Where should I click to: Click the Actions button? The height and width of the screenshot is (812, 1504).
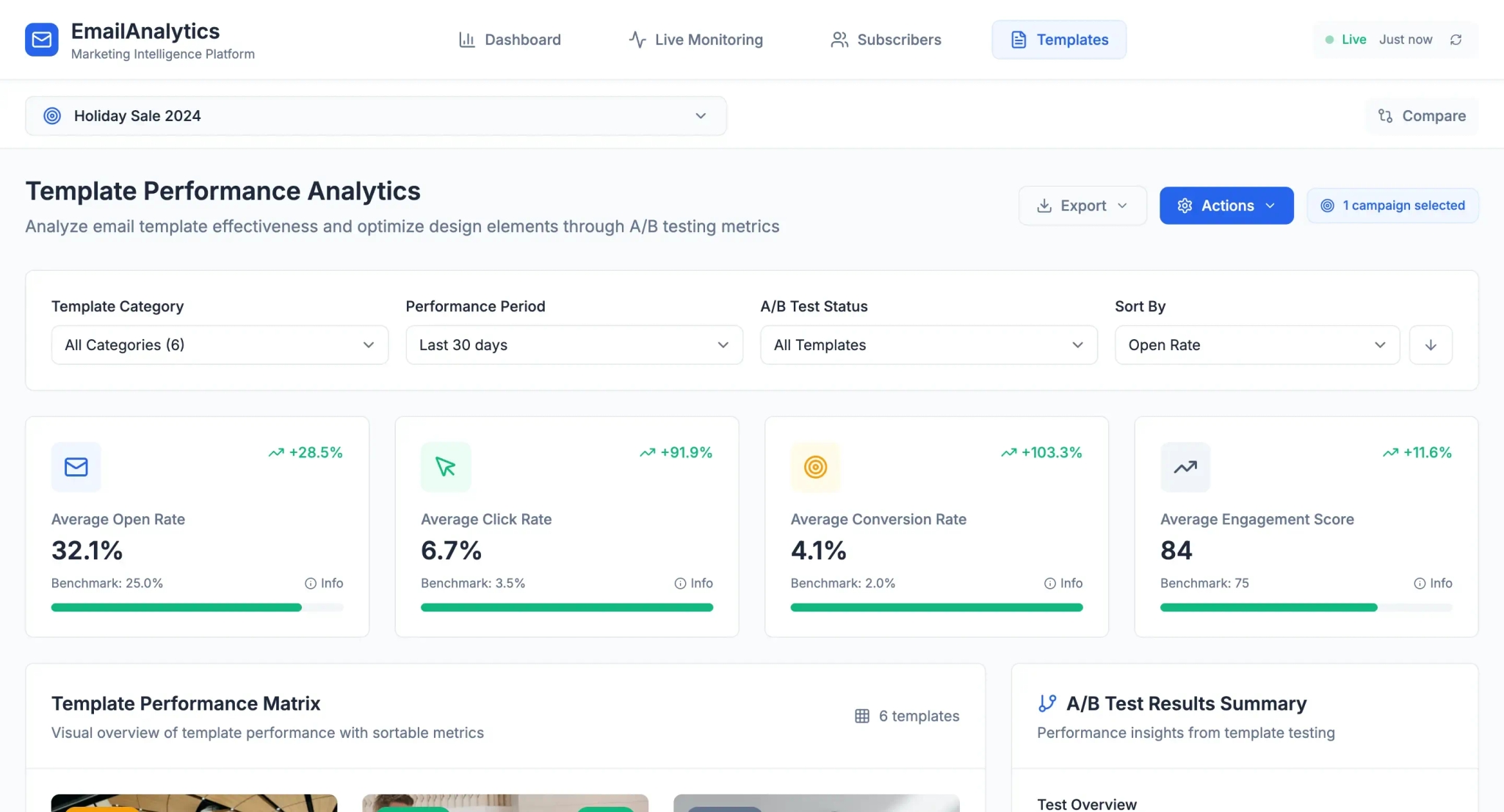point(1226,206)
